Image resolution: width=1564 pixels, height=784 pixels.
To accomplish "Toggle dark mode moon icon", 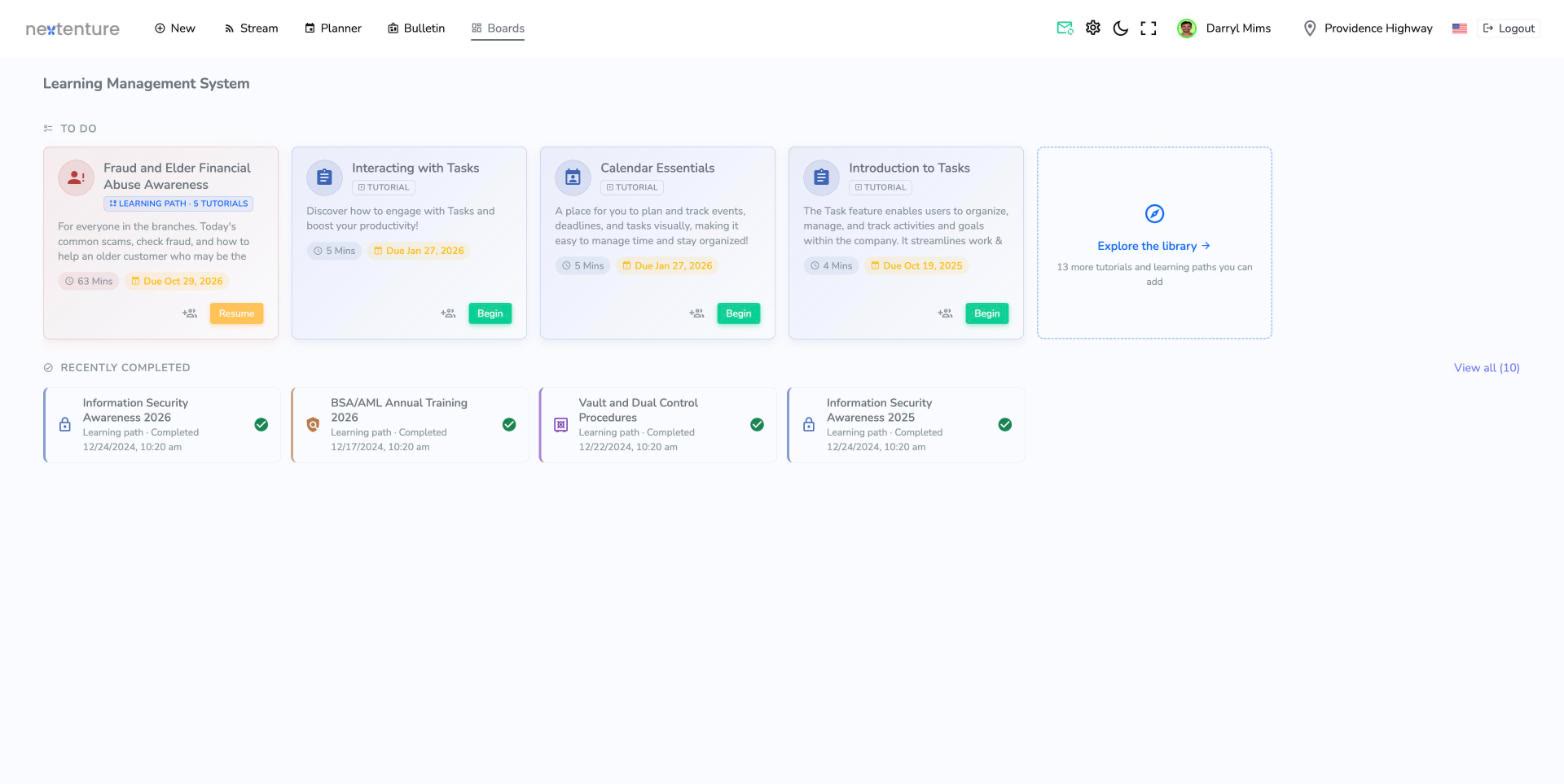I will coord(1121,28).
